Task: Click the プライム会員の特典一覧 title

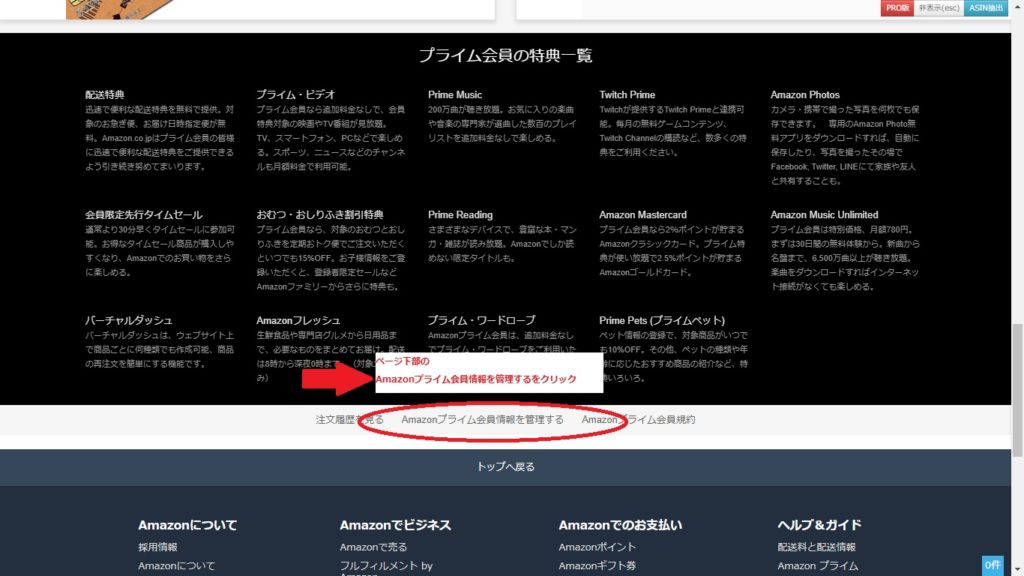Action: (x=505, y=56)
